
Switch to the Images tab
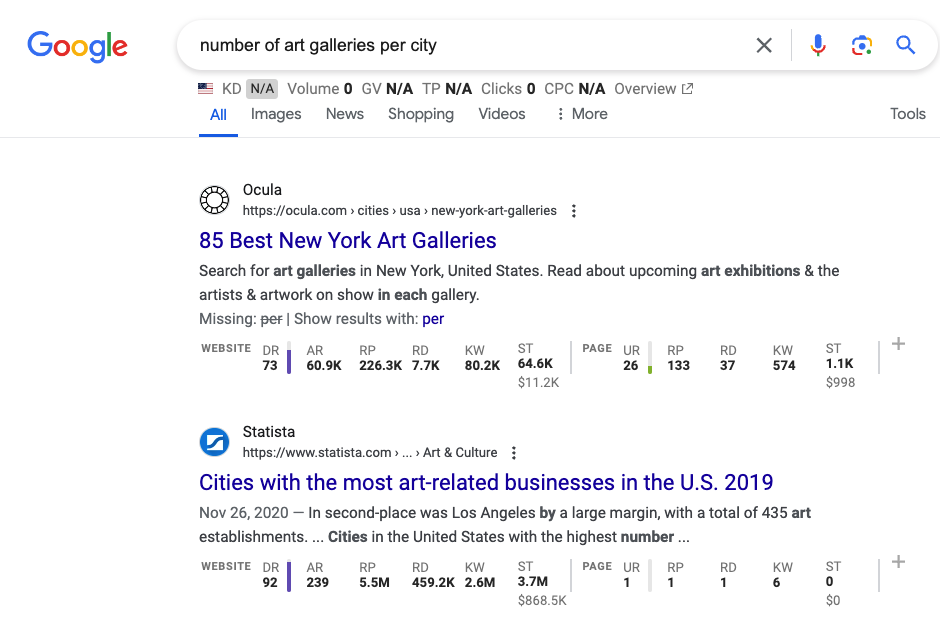[x=276, y=114]
